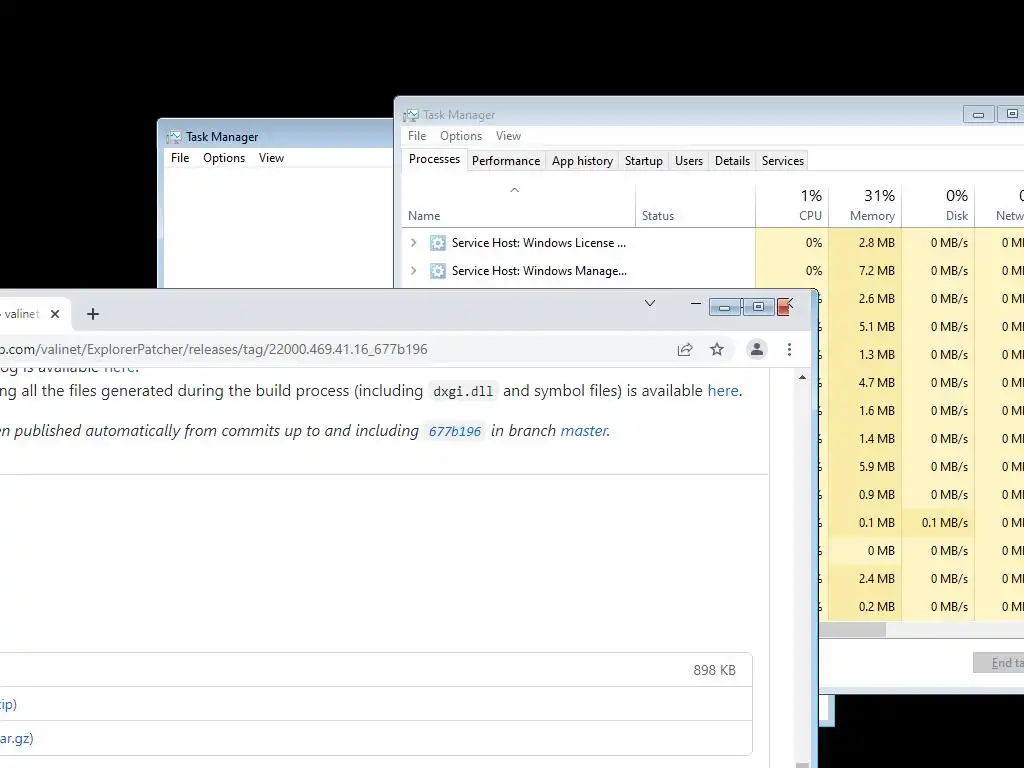Open the Performance tab in Task Manager

click(505, 161)
